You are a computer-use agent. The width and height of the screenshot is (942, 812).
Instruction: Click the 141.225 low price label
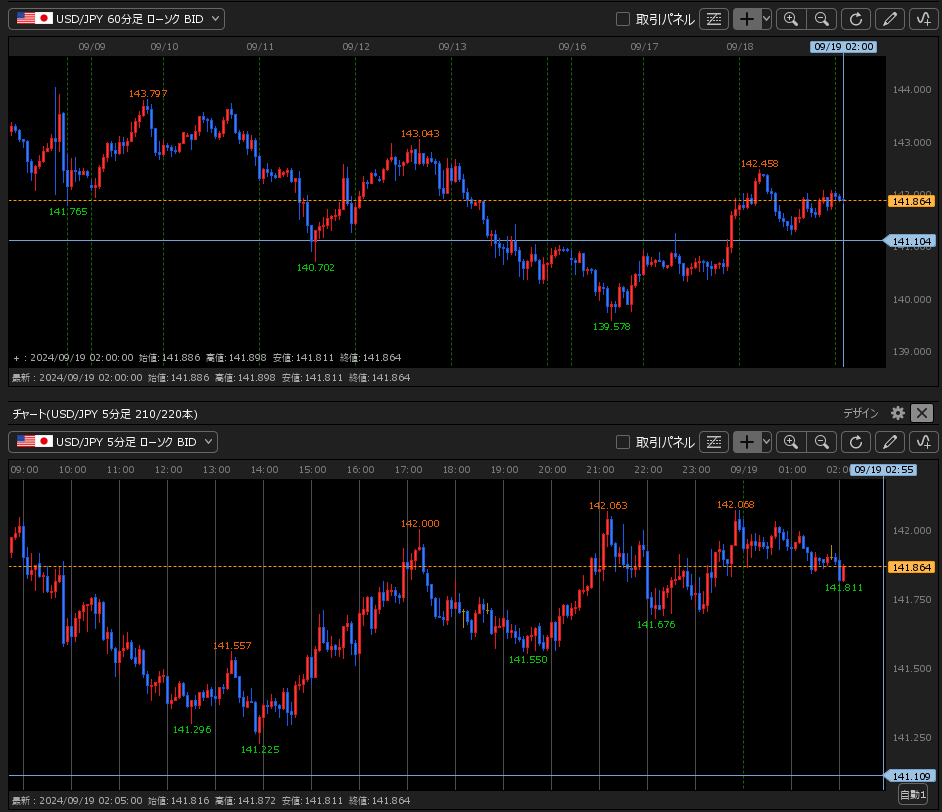coord(260,750)
